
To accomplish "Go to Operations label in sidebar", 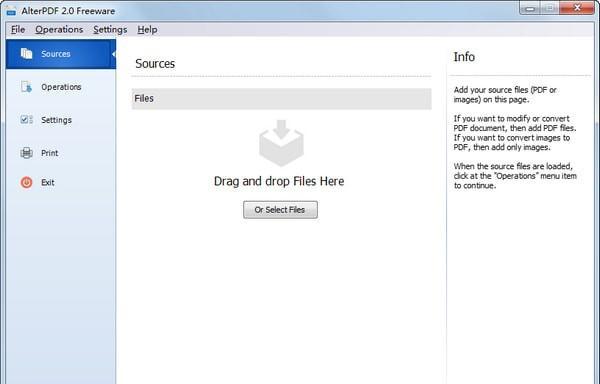I will pos(61,87).
